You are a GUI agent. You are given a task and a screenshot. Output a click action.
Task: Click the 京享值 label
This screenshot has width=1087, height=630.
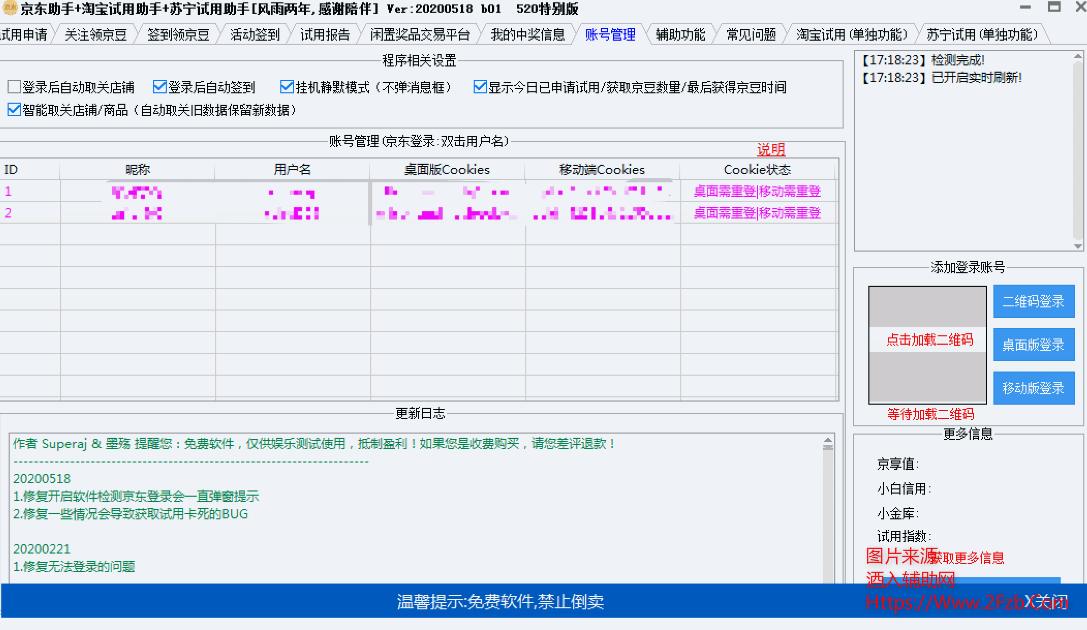point(898,464)
